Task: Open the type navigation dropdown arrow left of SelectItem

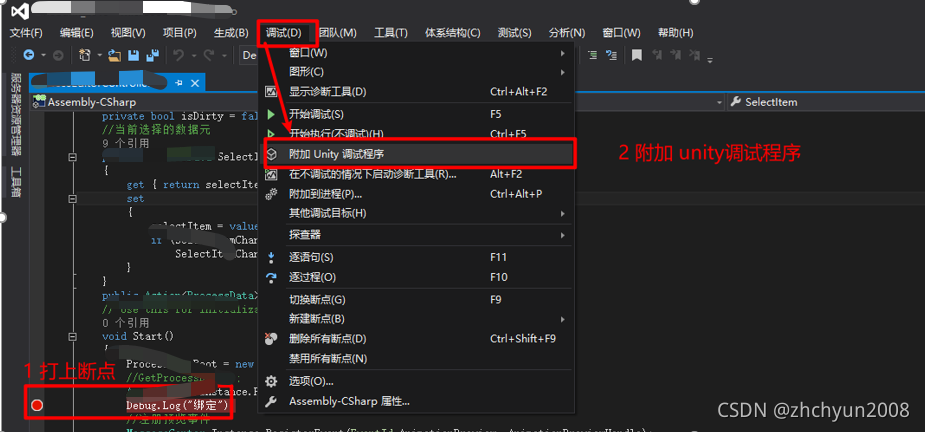Action: pyautogui.click(x=719, y=102)
